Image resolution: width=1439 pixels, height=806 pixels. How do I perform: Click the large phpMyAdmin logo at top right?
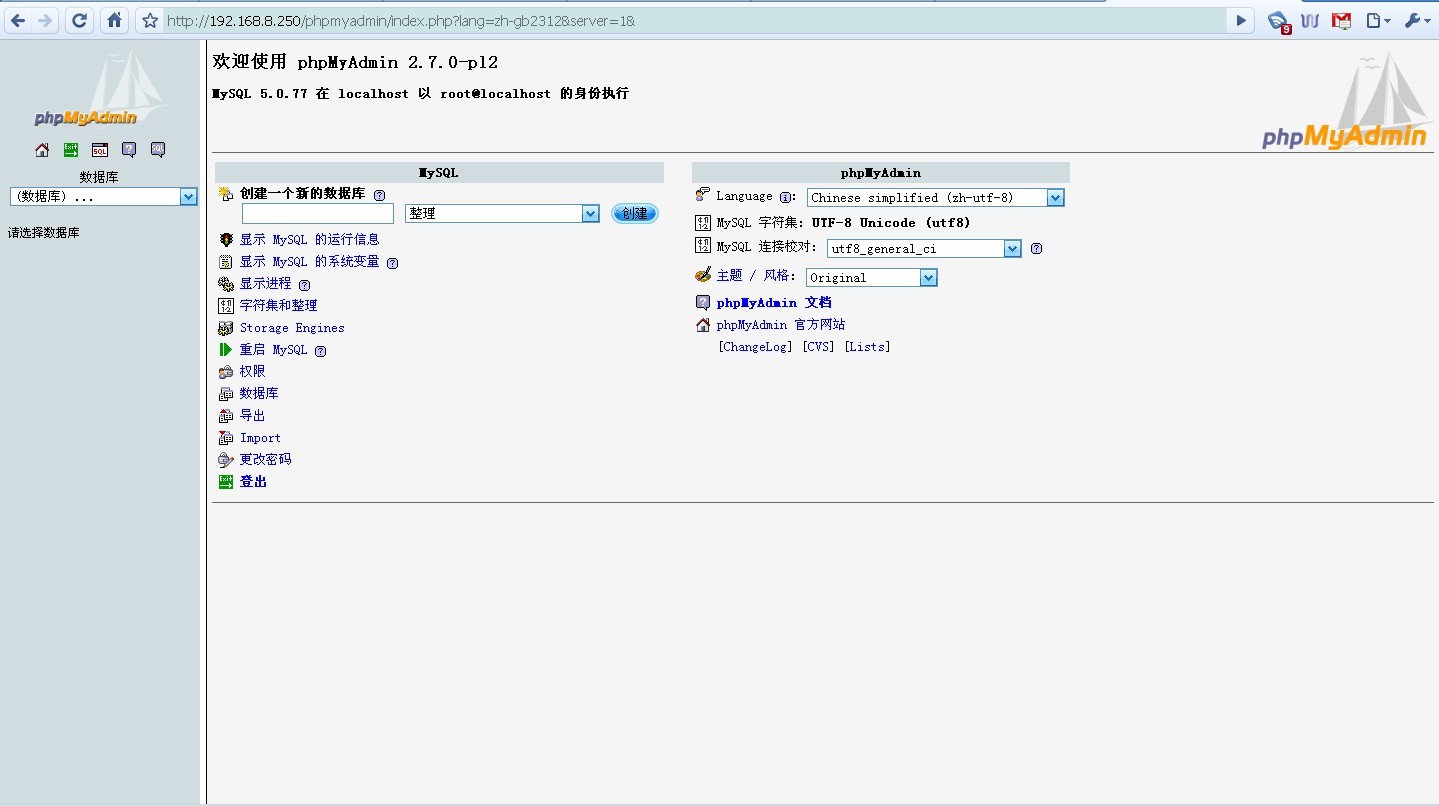tap(1345, 102)
